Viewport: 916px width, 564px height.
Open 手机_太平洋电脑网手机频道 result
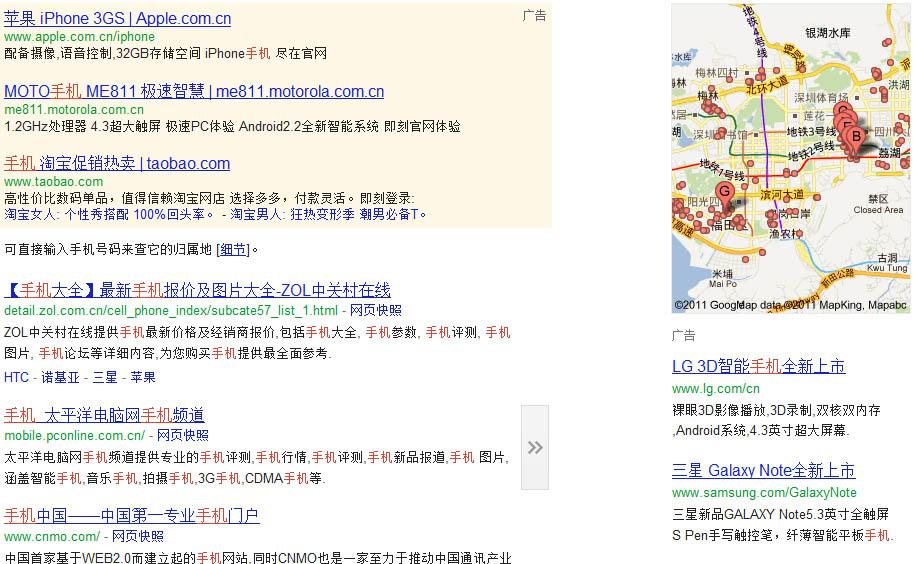[105, 415]
